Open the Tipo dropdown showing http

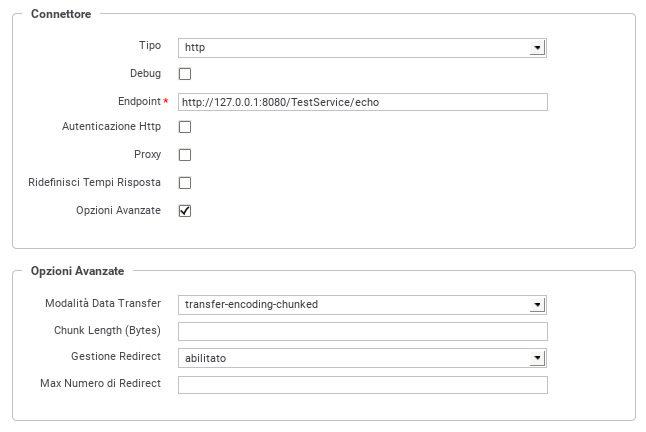tap(362, 48)
